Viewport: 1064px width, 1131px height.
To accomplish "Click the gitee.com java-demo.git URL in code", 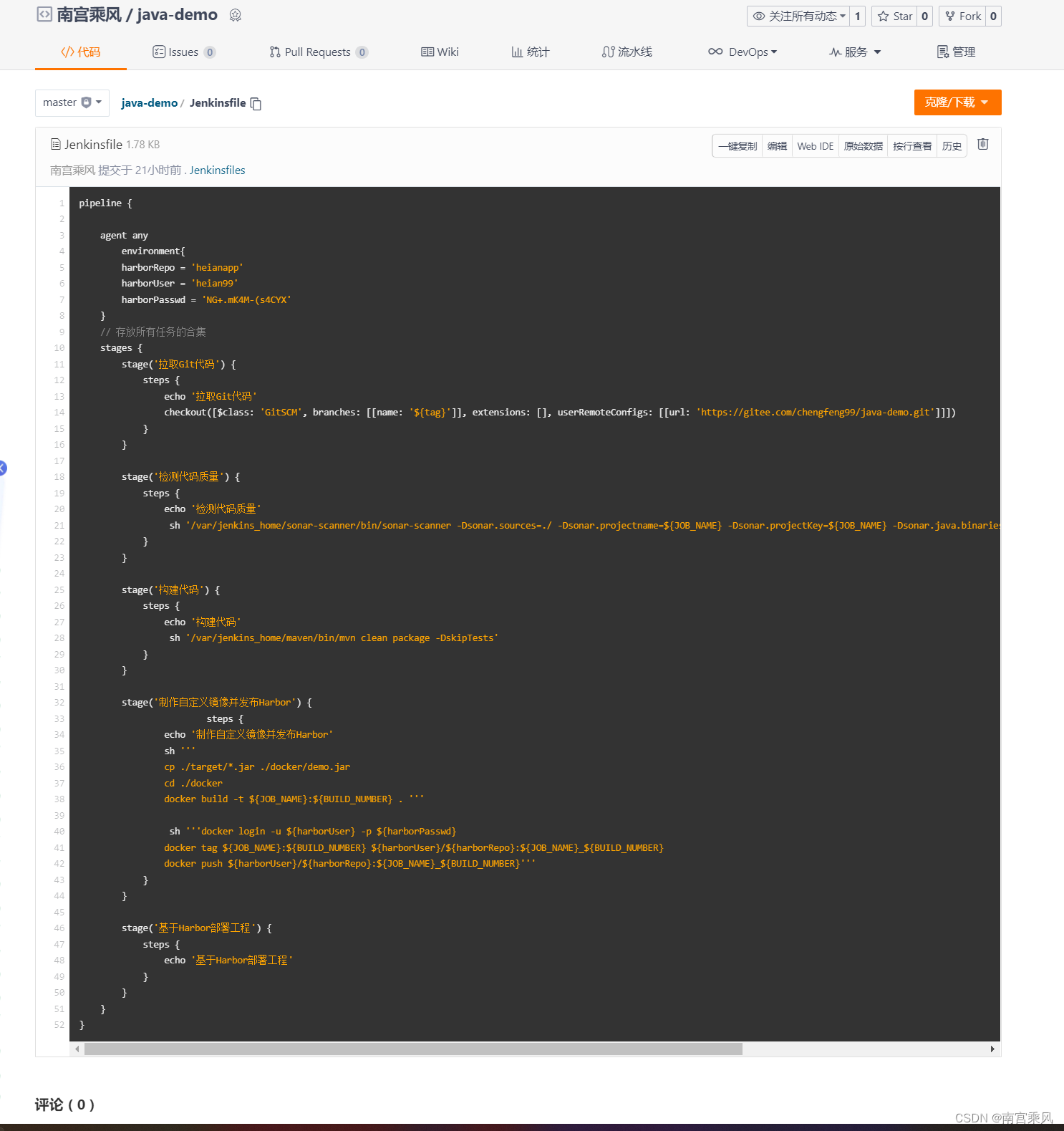I will [x=817, y=413].
